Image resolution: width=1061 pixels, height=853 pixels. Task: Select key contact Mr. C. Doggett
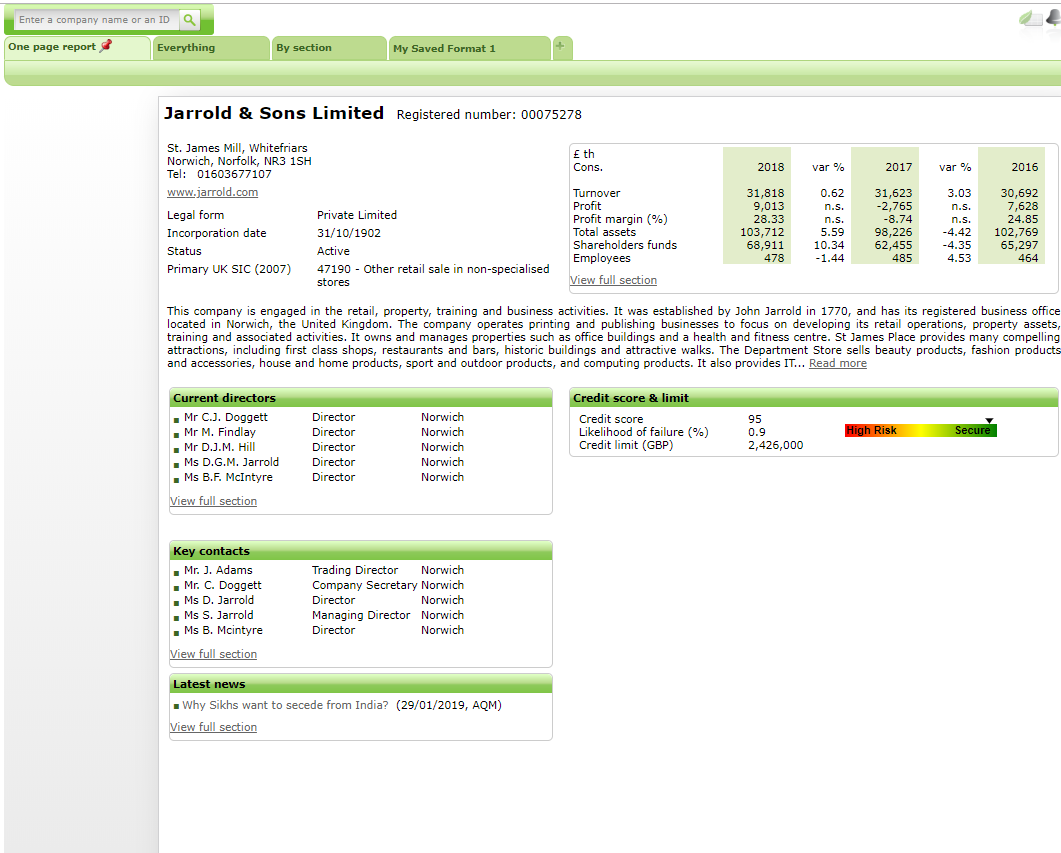point(223,585)
